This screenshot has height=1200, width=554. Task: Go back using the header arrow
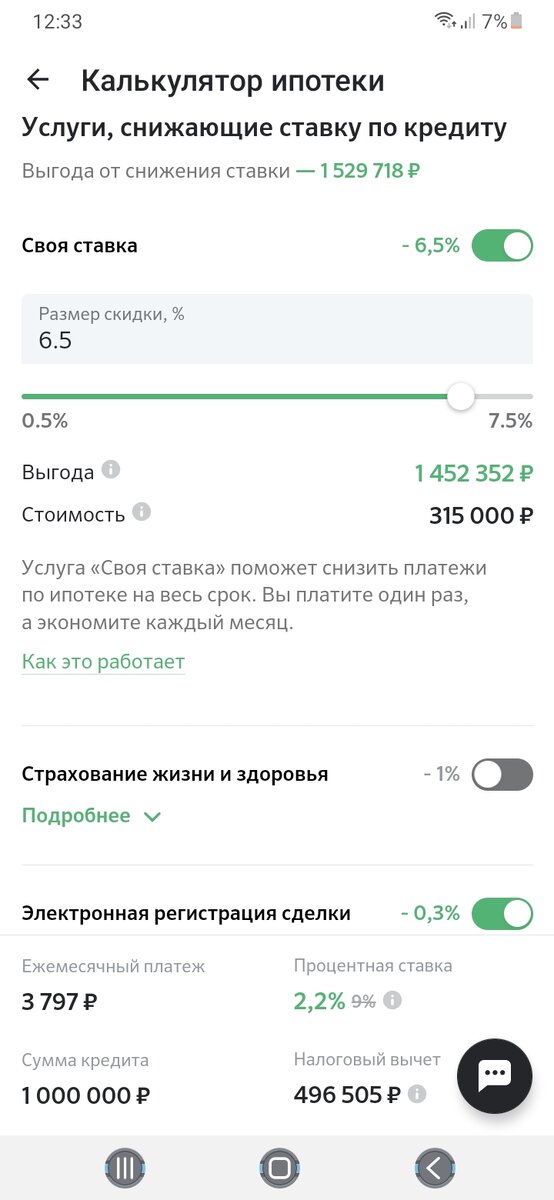tap(38, 80)
